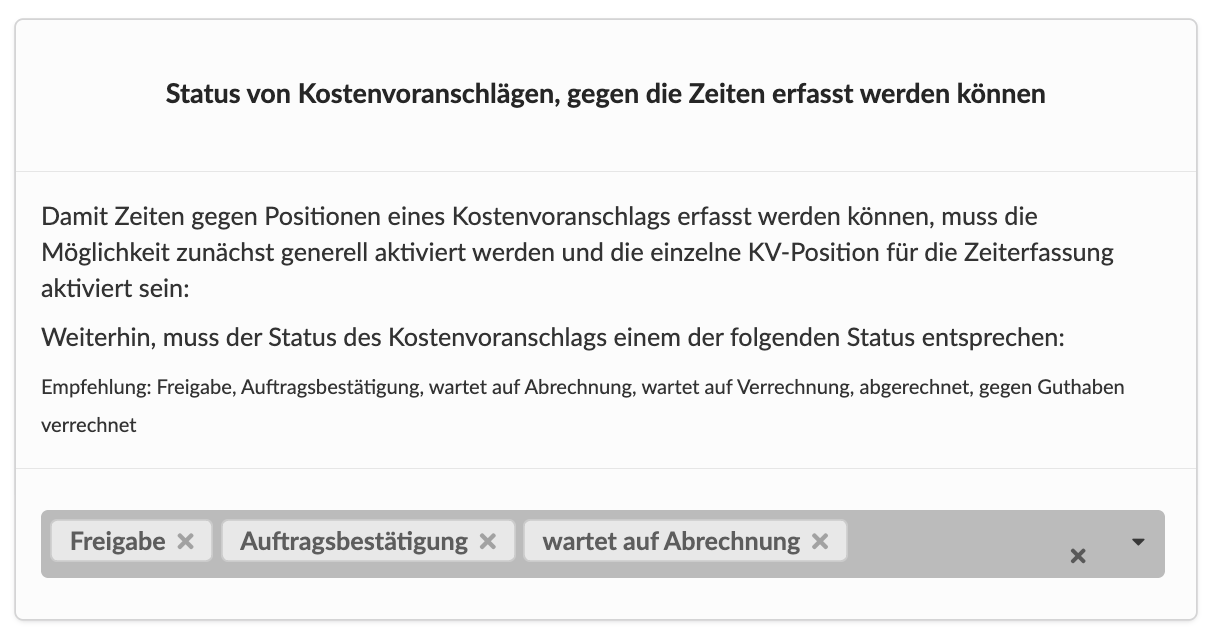
Task: Remove the Freigabe tag via its x
Action: 185,541
